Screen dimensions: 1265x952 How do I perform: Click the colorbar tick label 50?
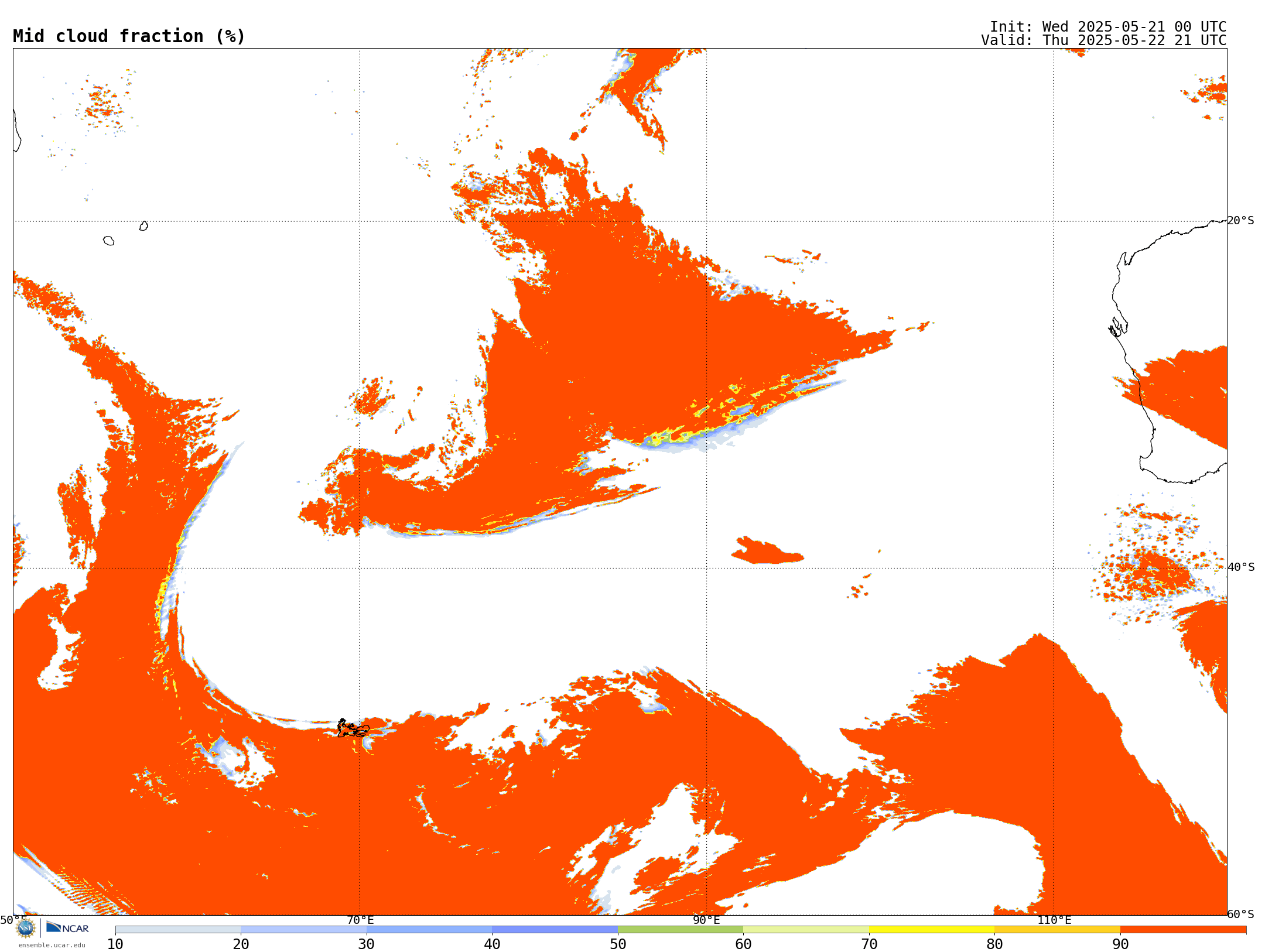click(x=618, y=944)
